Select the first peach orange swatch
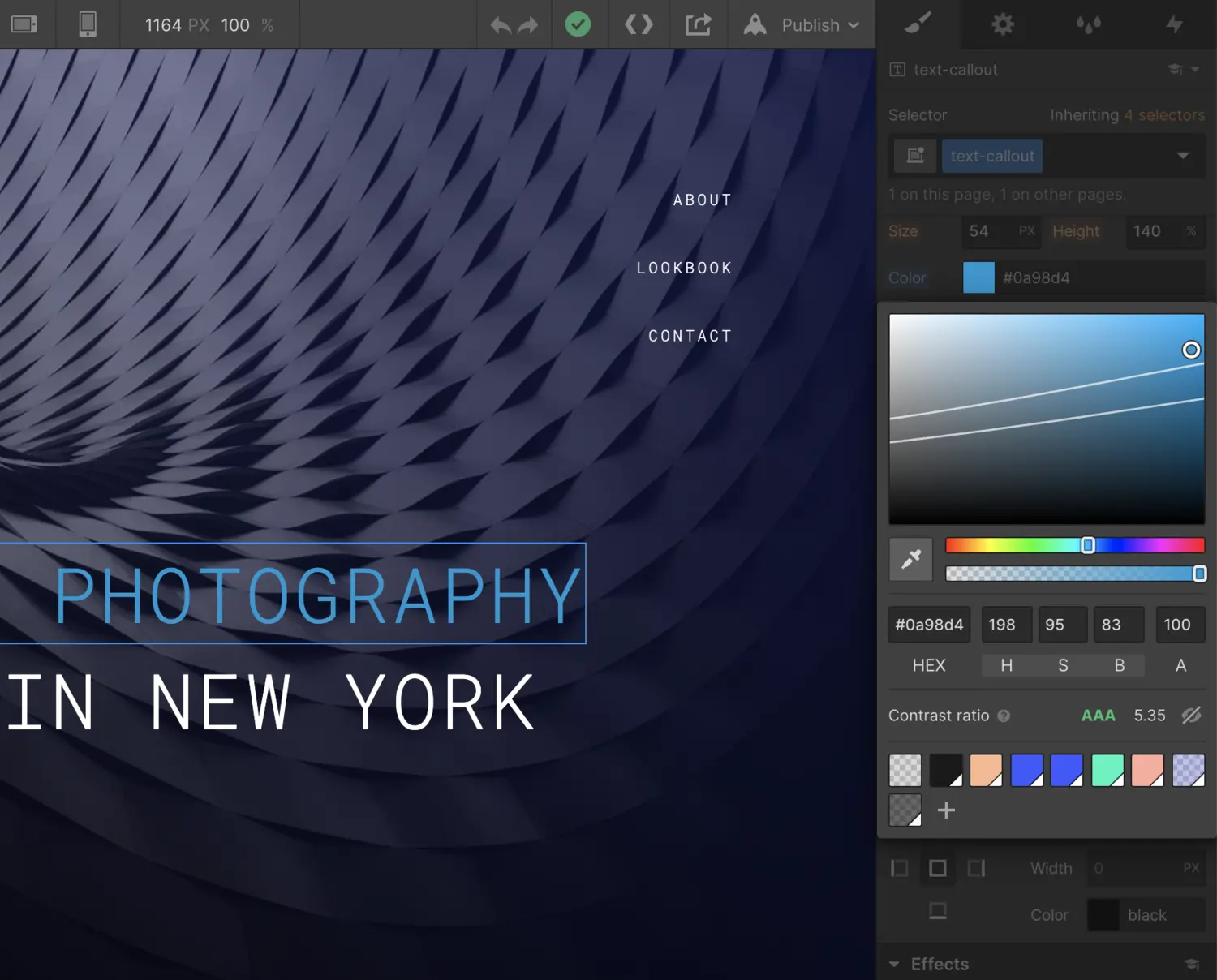Image resolution: width=1217 pixels, height=980 pixels. pos(987,771)
